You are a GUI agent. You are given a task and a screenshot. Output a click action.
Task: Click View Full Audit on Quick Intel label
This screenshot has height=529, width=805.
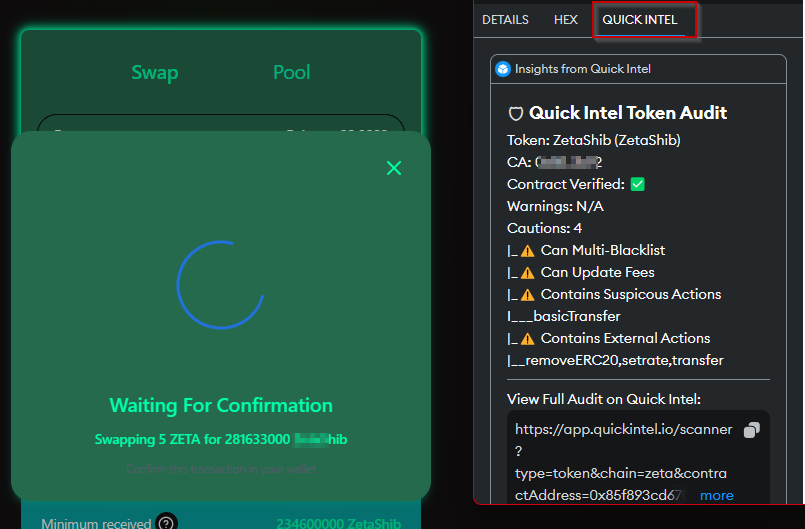[x=604, y=399]
